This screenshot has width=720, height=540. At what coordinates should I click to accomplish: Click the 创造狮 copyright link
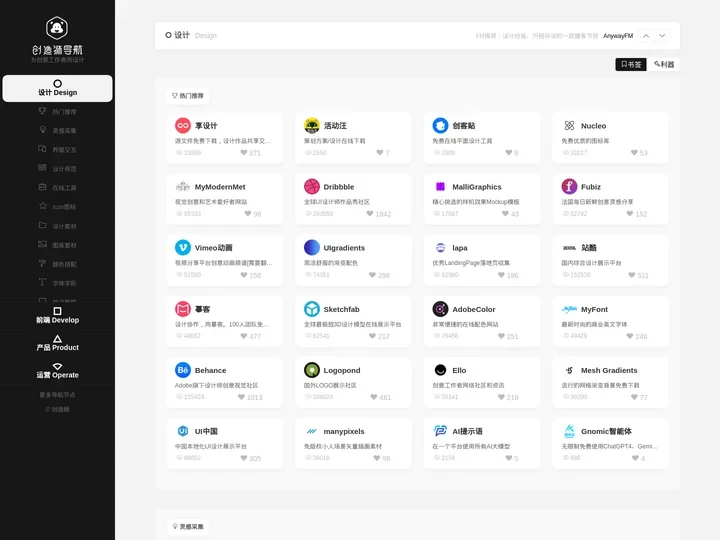(57, 409)
